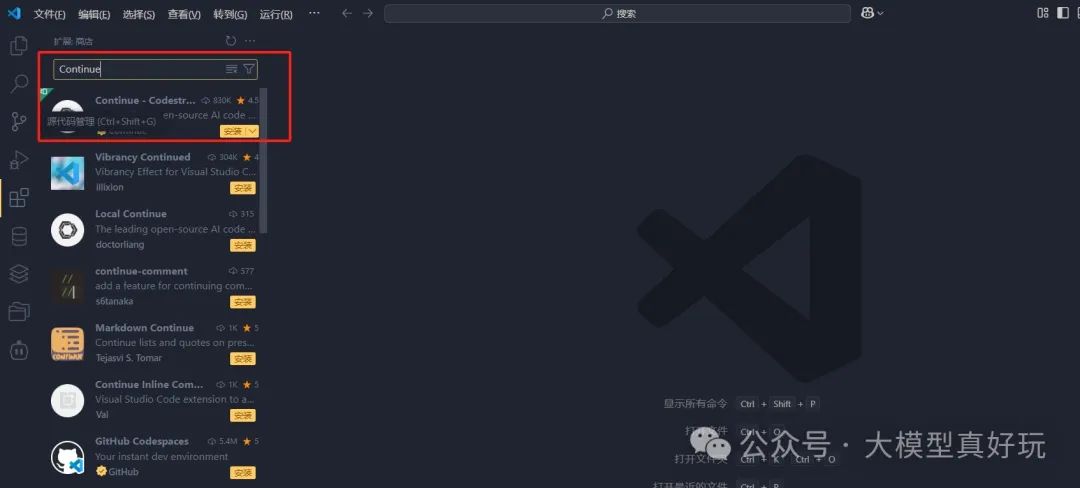The height and width of the screenshot is (488, 1080).
Task: Click the 显示所有命令 shortcut hint
Action: point(695,404)
